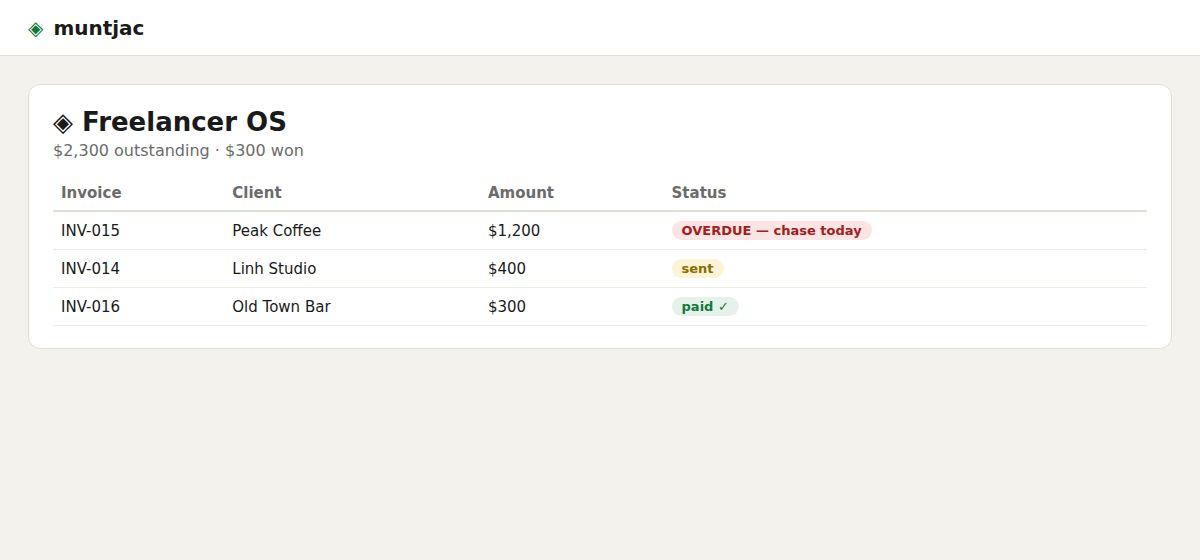The image size is (1200, 560).
Task: Click the Status column header
Action: pos(699,193)
